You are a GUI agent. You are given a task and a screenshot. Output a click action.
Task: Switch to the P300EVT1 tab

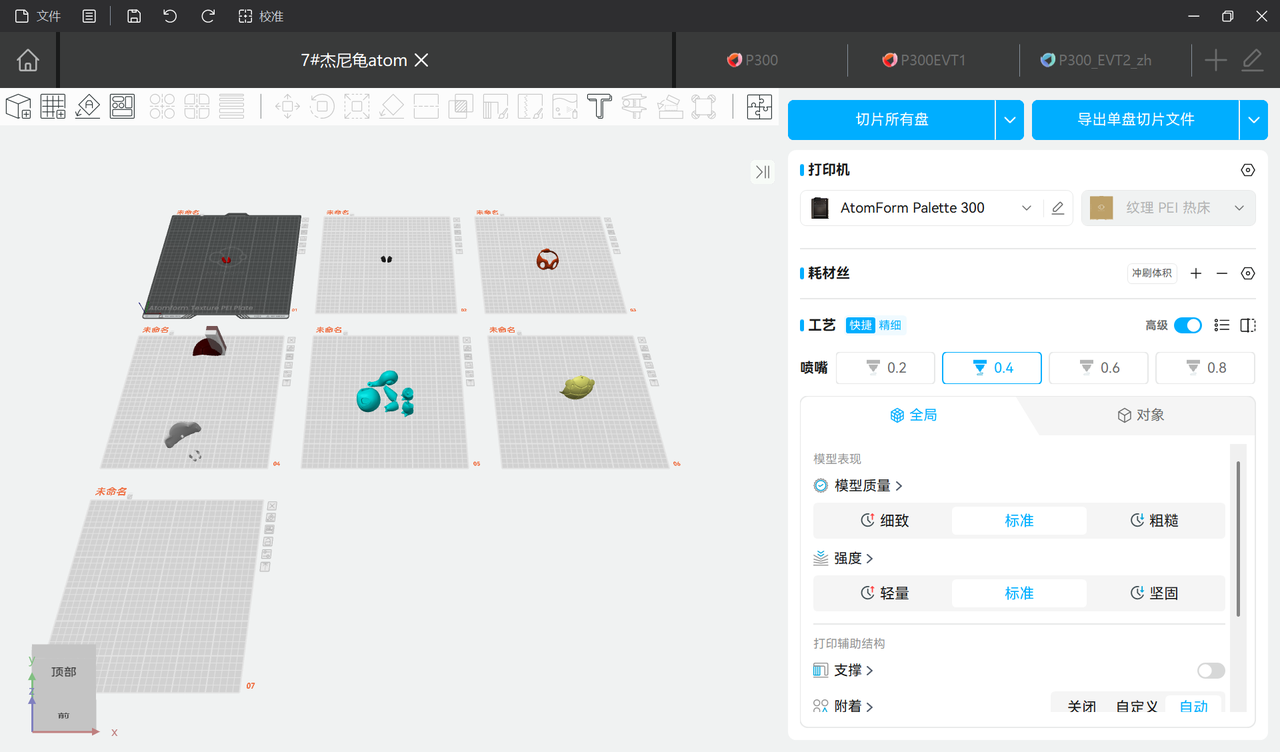pyautogui.click(x=923, y=60)
